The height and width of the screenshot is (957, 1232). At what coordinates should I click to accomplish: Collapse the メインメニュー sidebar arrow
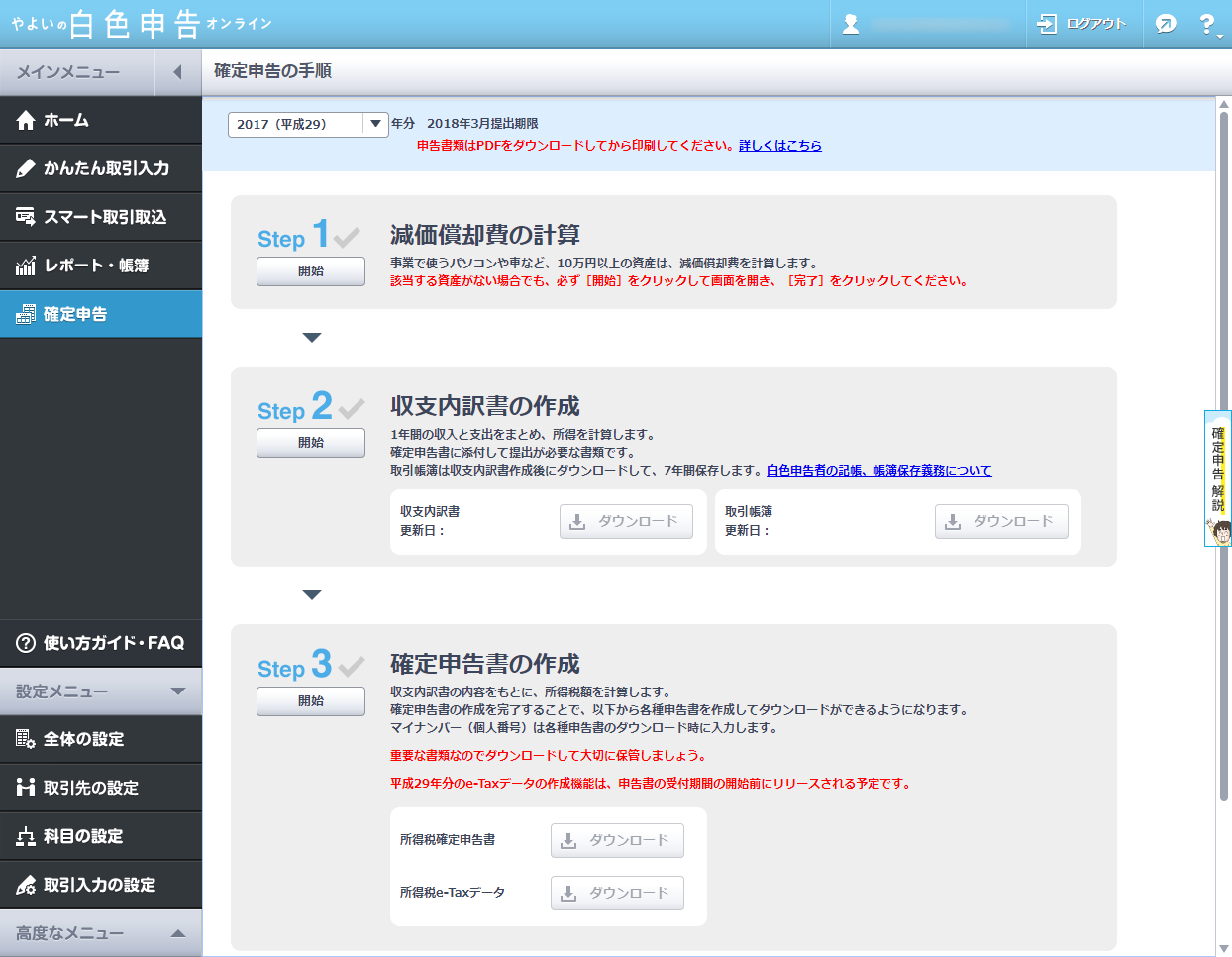177,72
